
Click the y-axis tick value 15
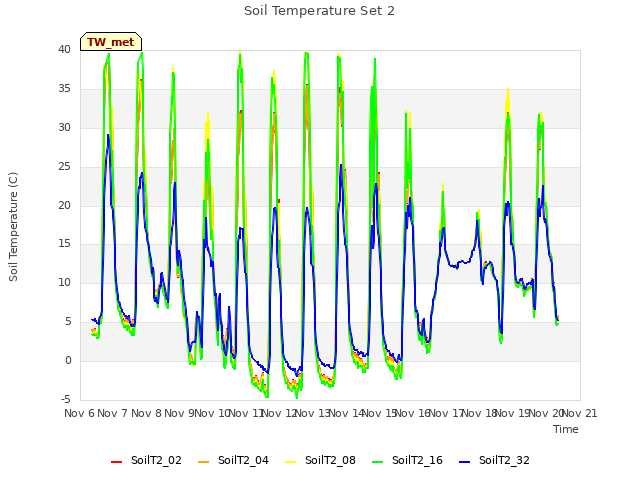click(64, 244)
